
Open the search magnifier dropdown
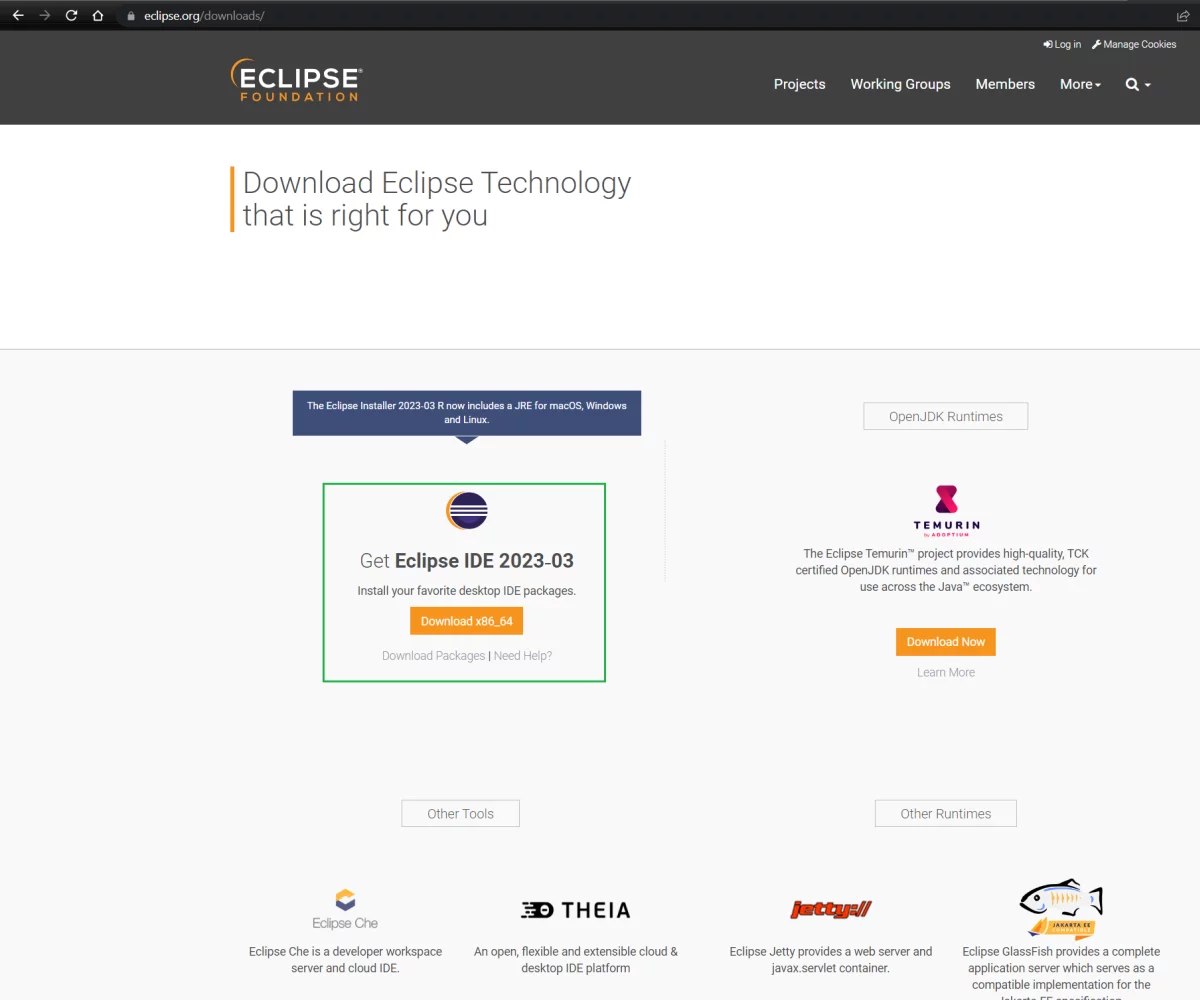click(1138, 84)
